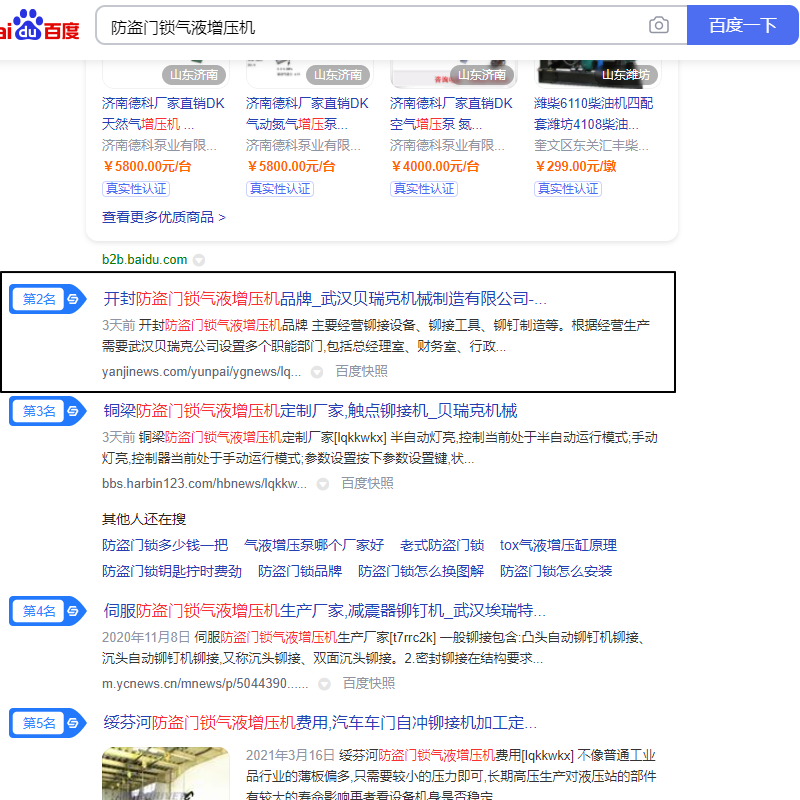Image resolution: width=800 pixels, height=800 pixels.
Task: Click the camera image search icon
Action: pyautogui.click(x=659, y=25)
